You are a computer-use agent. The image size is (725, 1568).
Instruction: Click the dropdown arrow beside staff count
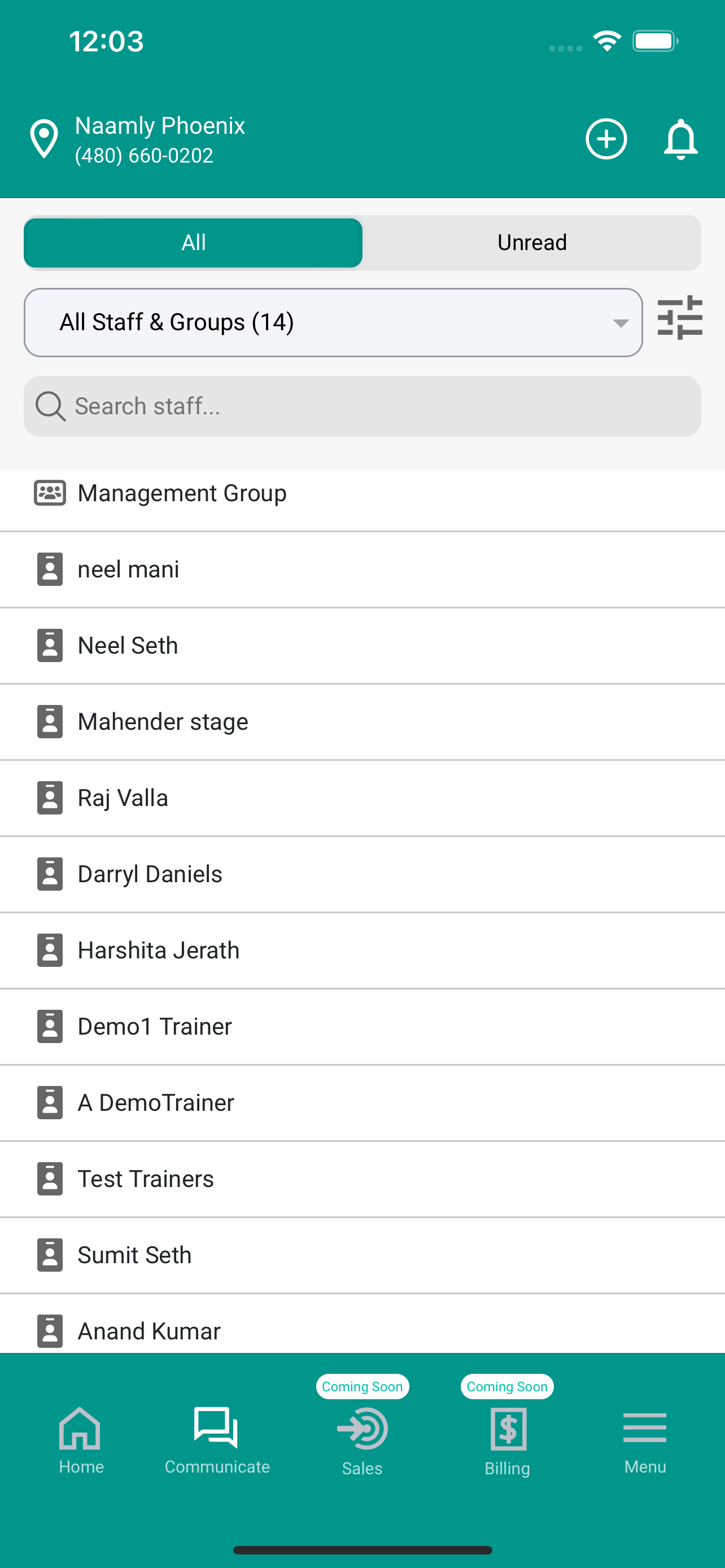tap(621, 323)
